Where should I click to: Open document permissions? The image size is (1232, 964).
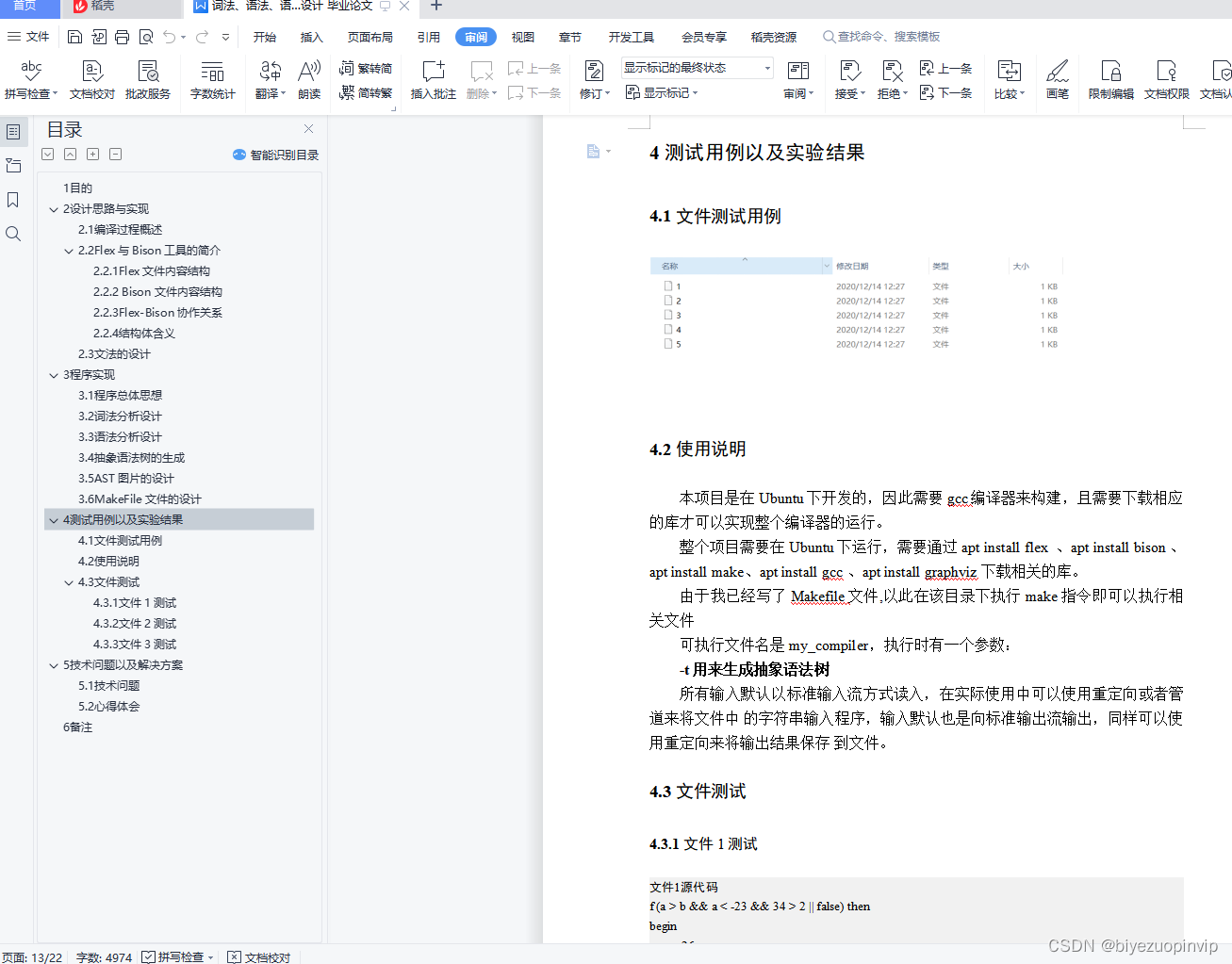point(1167,79)
